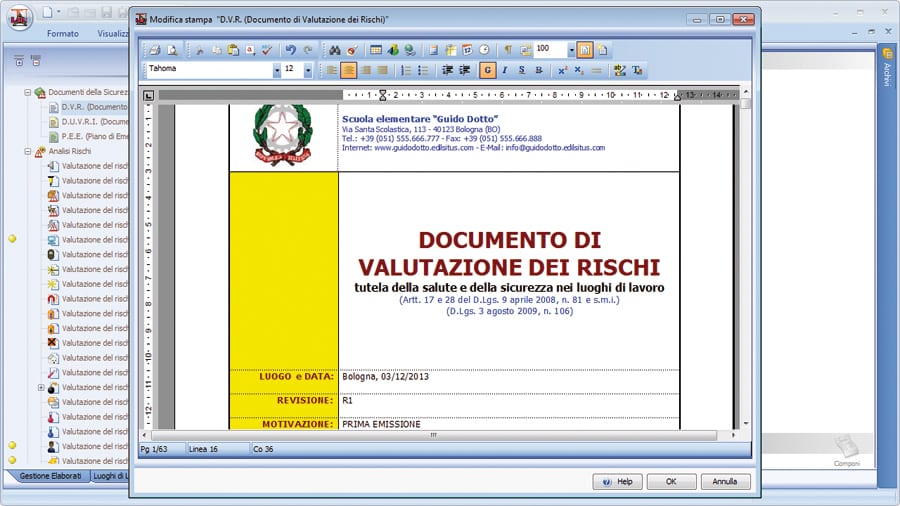This screenshot has width=900, height=506.
Task: Click the text highlight abc icon
Action: click(x=619, y=71)
